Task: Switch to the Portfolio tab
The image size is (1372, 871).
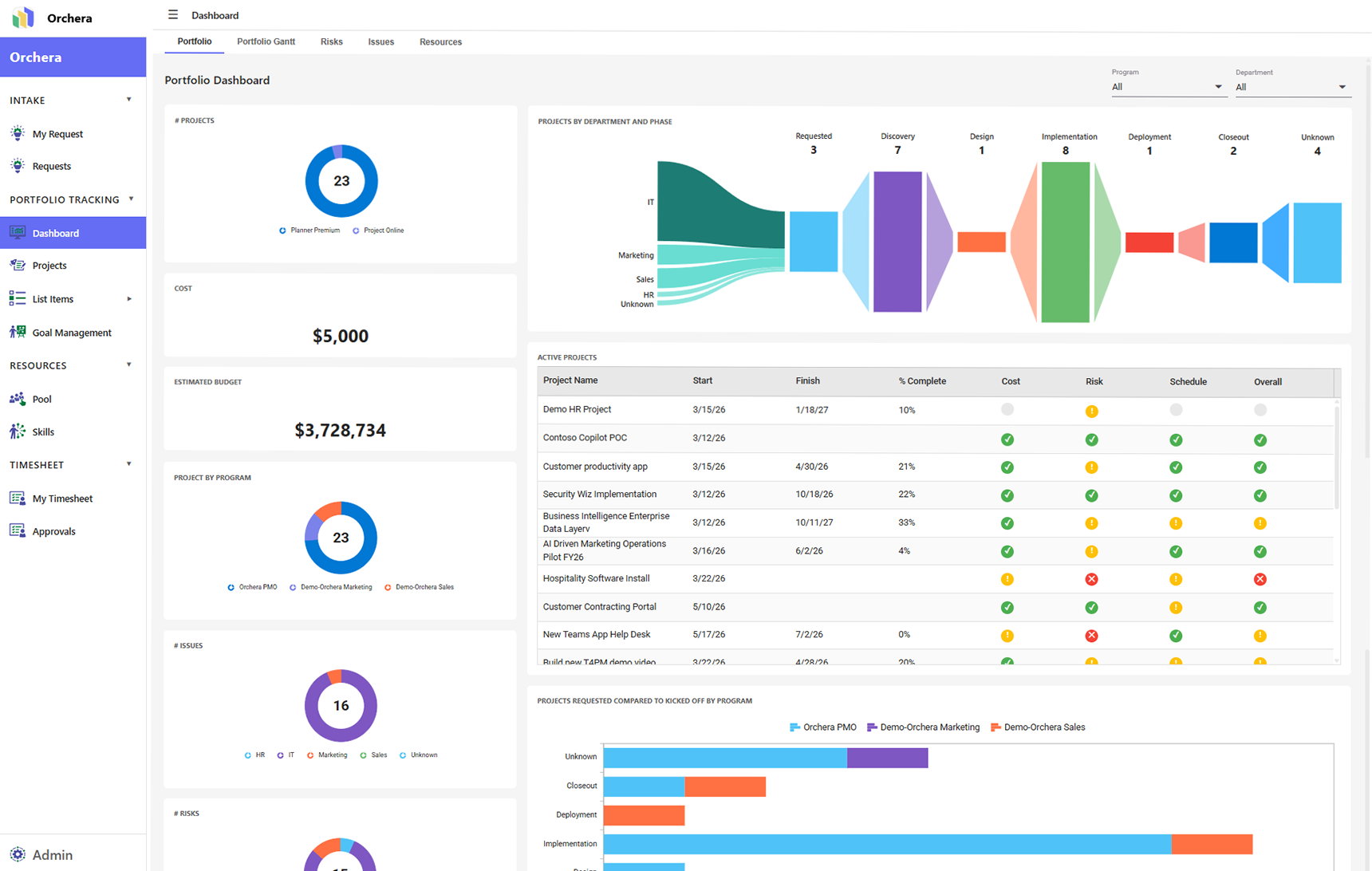Action: [x=195, y=41]
